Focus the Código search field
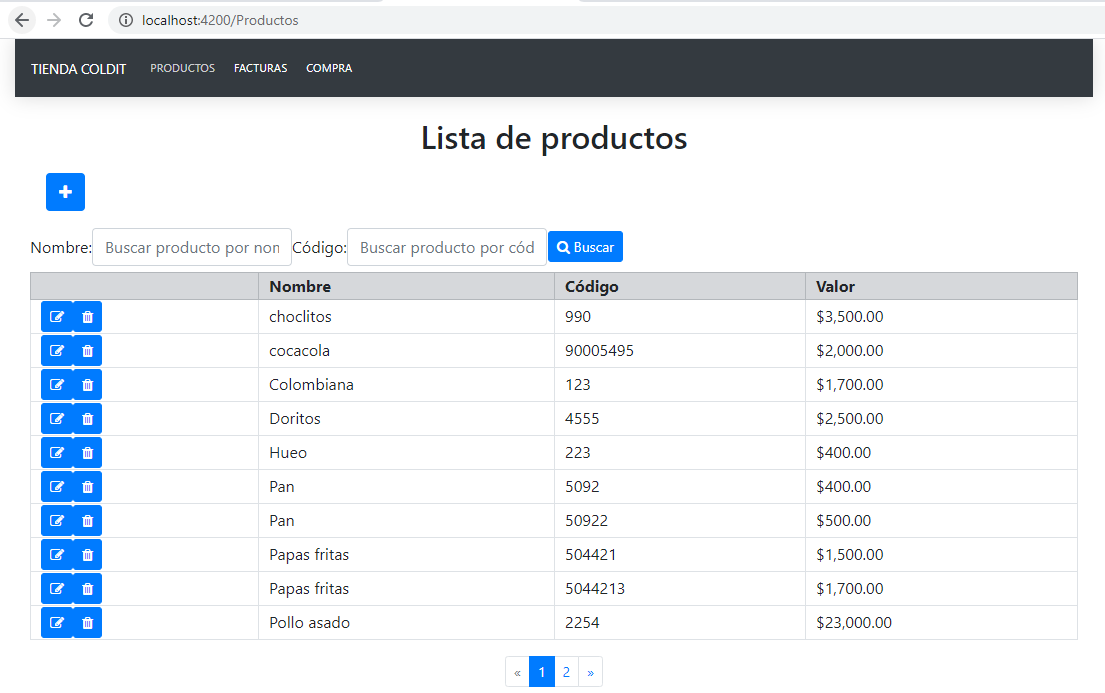The height and width of the screenshot is (693, 1105). [x=447, y=247]
